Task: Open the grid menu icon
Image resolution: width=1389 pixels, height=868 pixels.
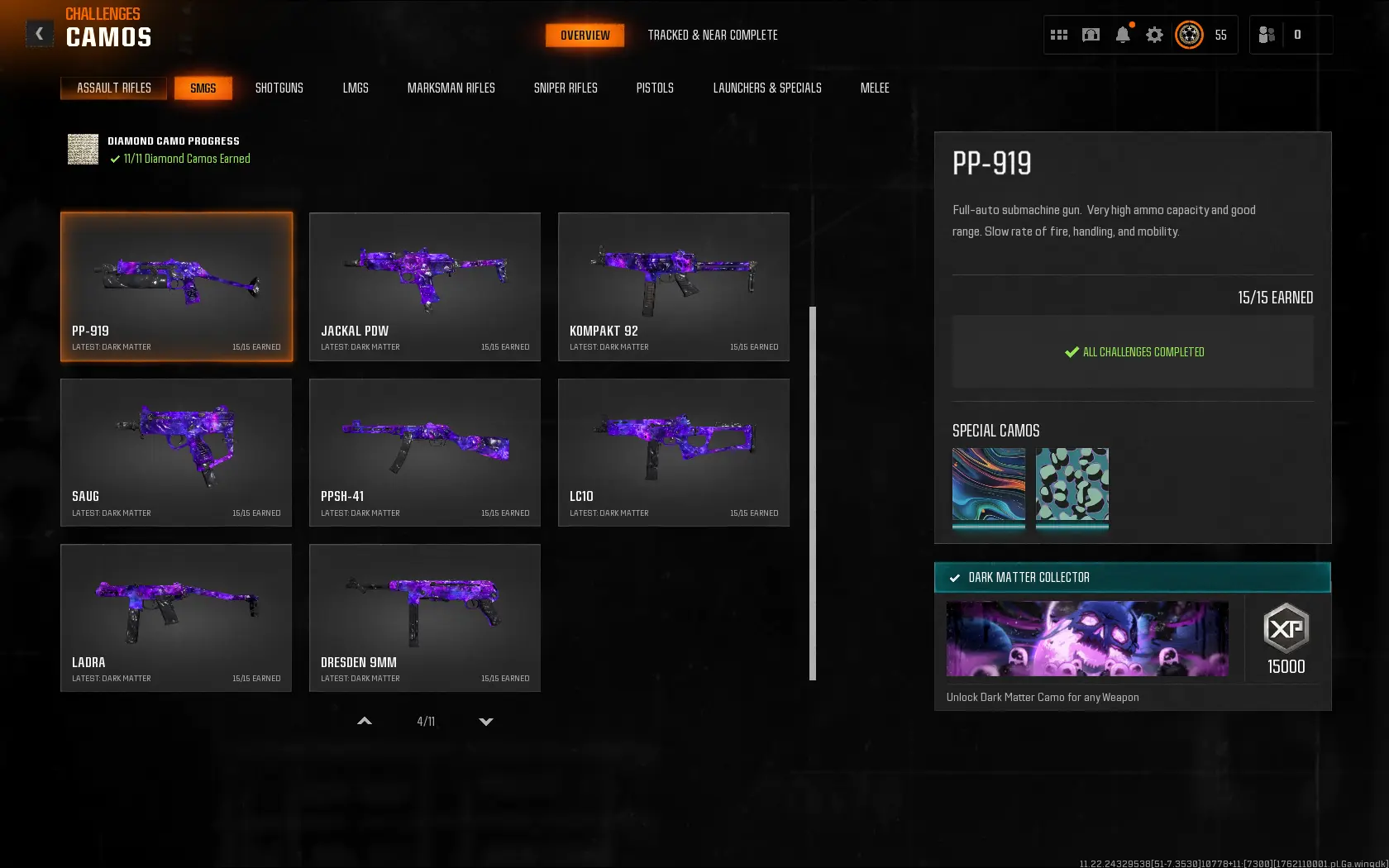Action: click(1059, 35)
